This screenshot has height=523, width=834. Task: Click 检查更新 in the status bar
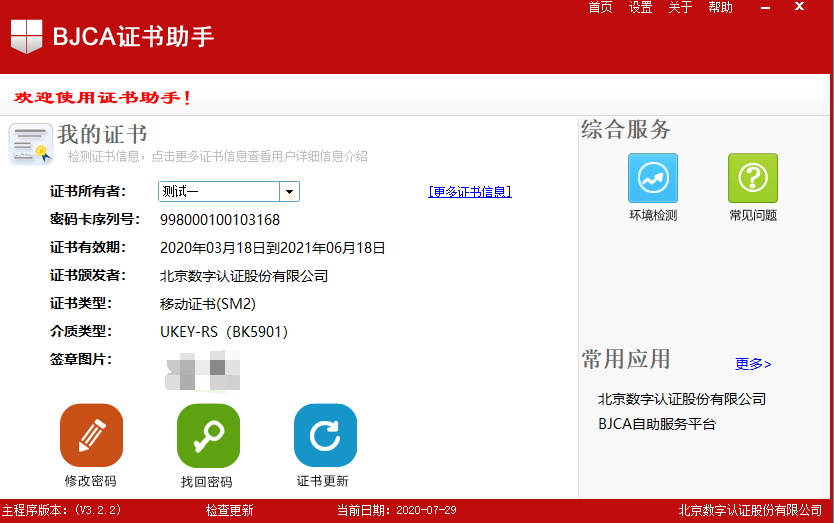[230, 510]
